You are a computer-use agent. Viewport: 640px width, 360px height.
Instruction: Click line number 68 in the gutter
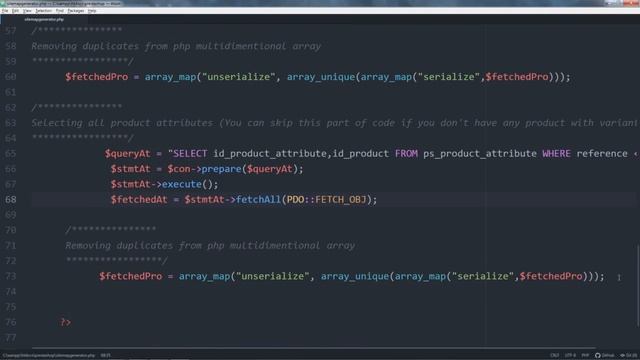(x=11, y=199)
